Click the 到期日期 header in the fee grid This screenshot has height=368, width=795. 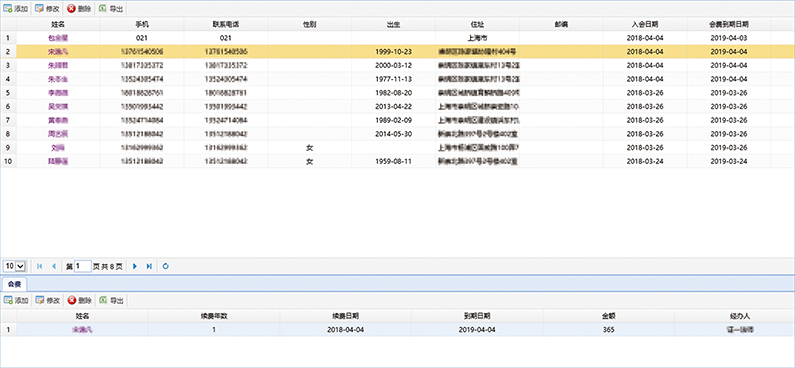pos(477,316)
